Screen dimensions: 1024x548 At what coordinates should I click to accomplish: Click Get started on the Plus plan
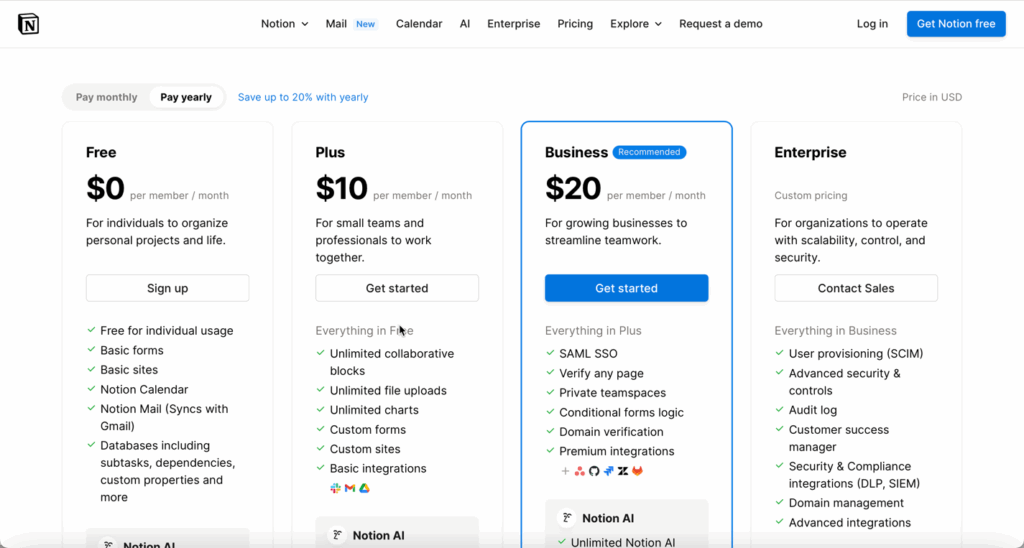point(397,288)
